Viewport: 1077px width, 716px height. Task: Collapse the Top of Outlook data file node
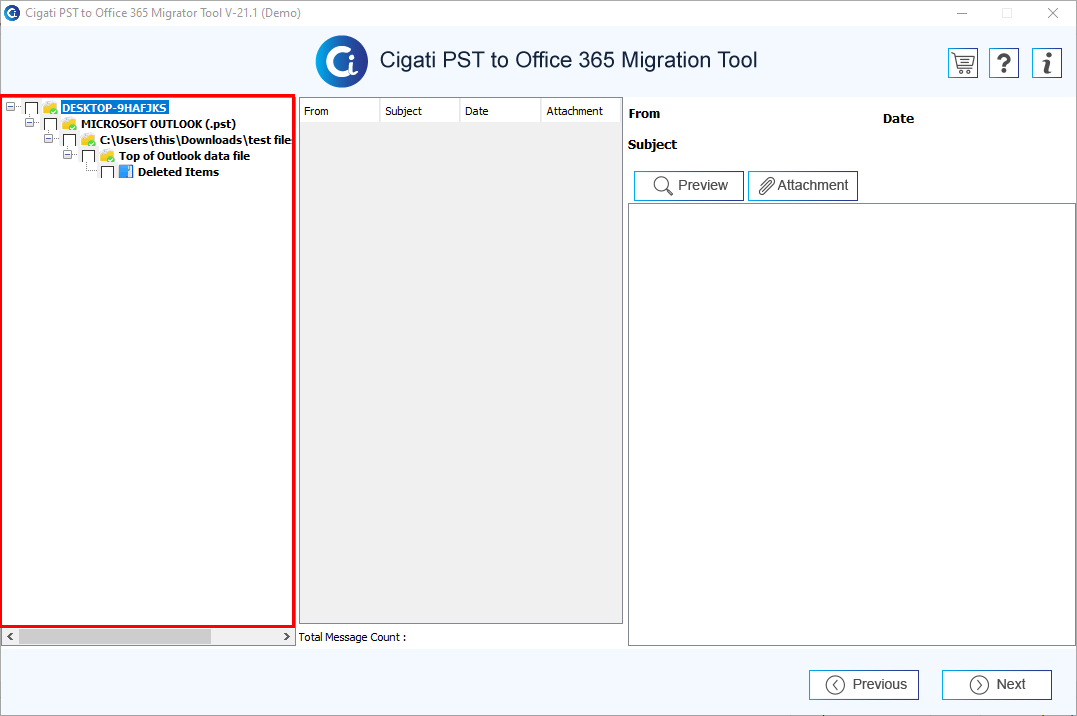click(x=68, y=155)
